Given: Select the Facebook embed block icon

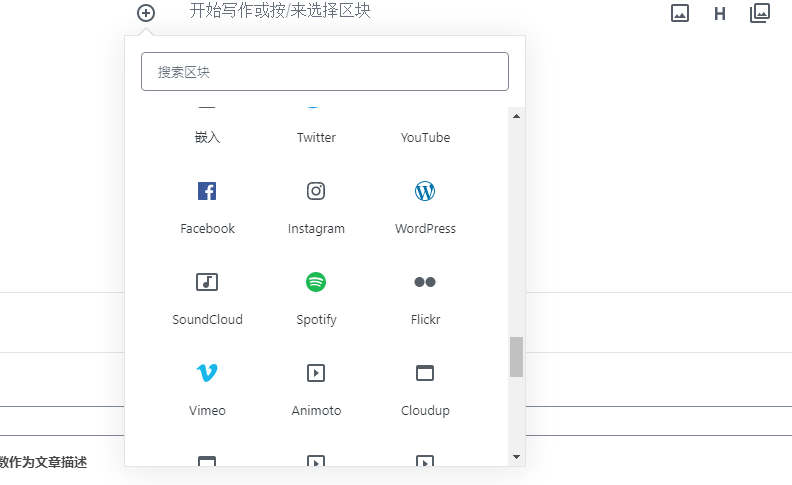Looking at the screenshot, I should (x=207, y=191).
